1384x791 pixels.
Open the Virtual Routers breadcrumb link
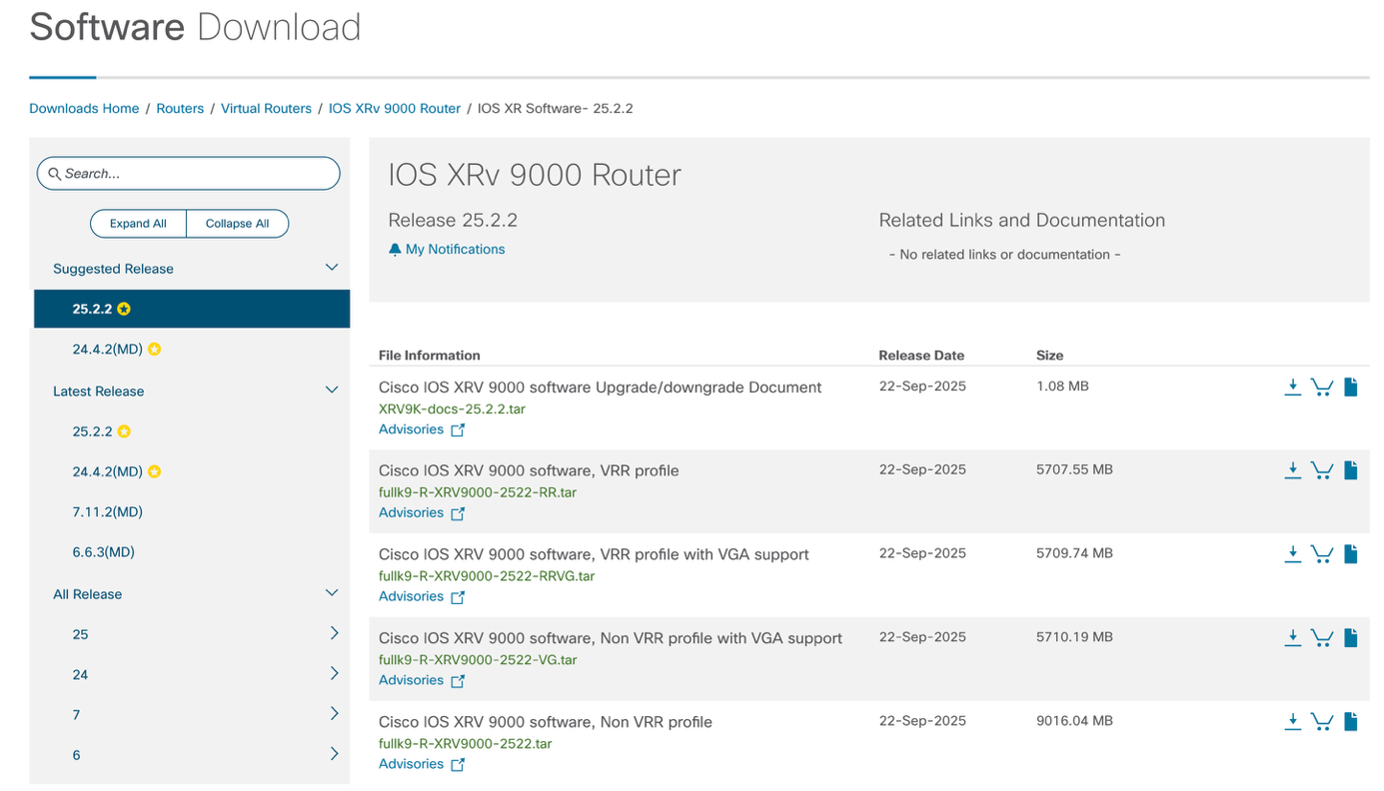coord(266,108)
